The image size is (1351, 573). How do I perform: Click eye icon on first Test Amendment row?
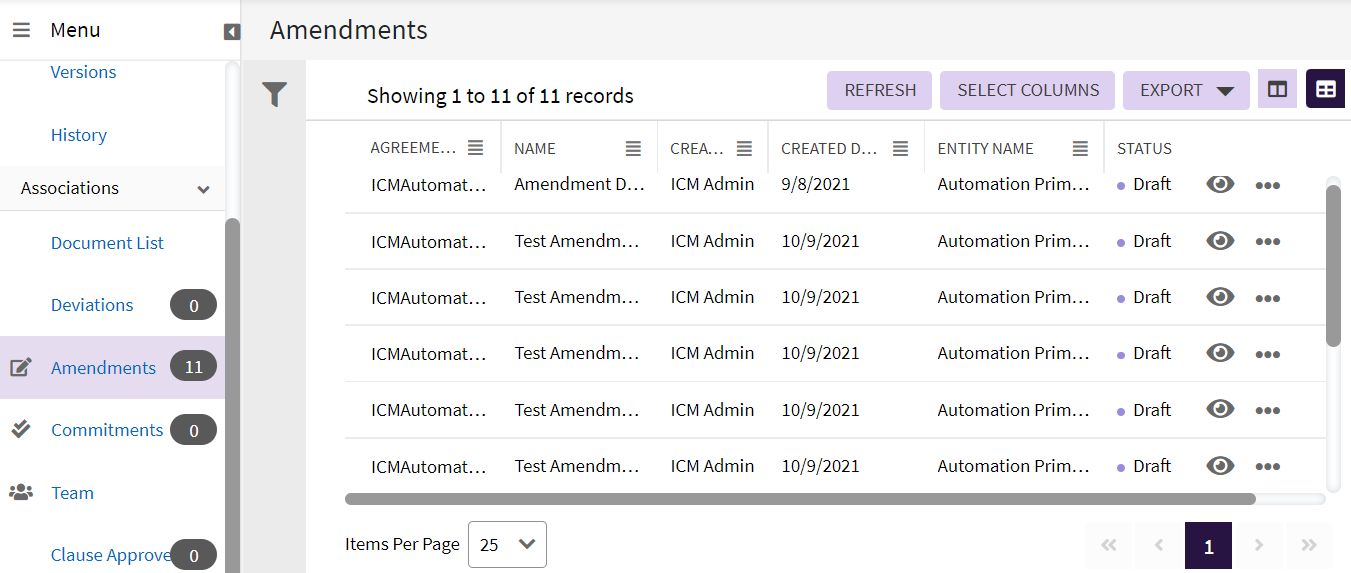pyautogui.click(x=1220, y=241)
